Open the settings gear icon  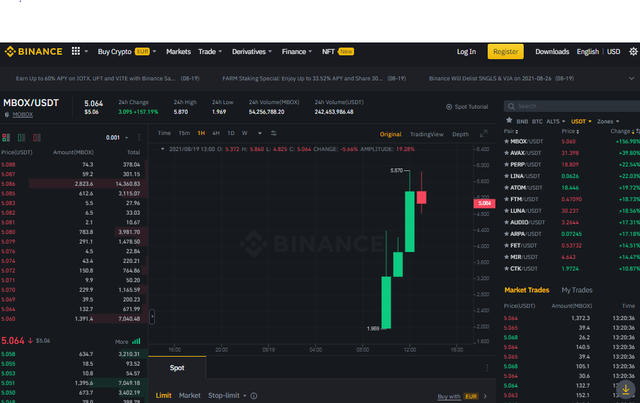pos(633,51)
